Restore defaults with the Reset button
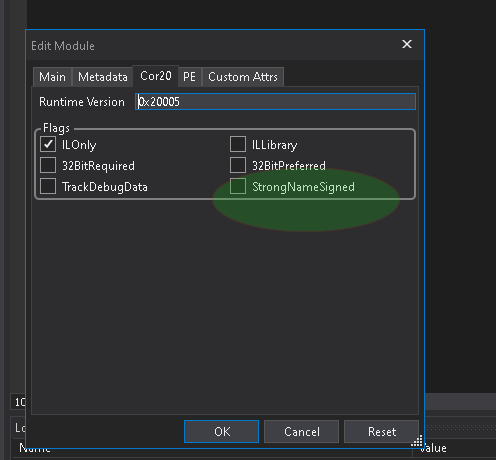The width and height of the screenshot is (496, 460). [x=382, y=432]
